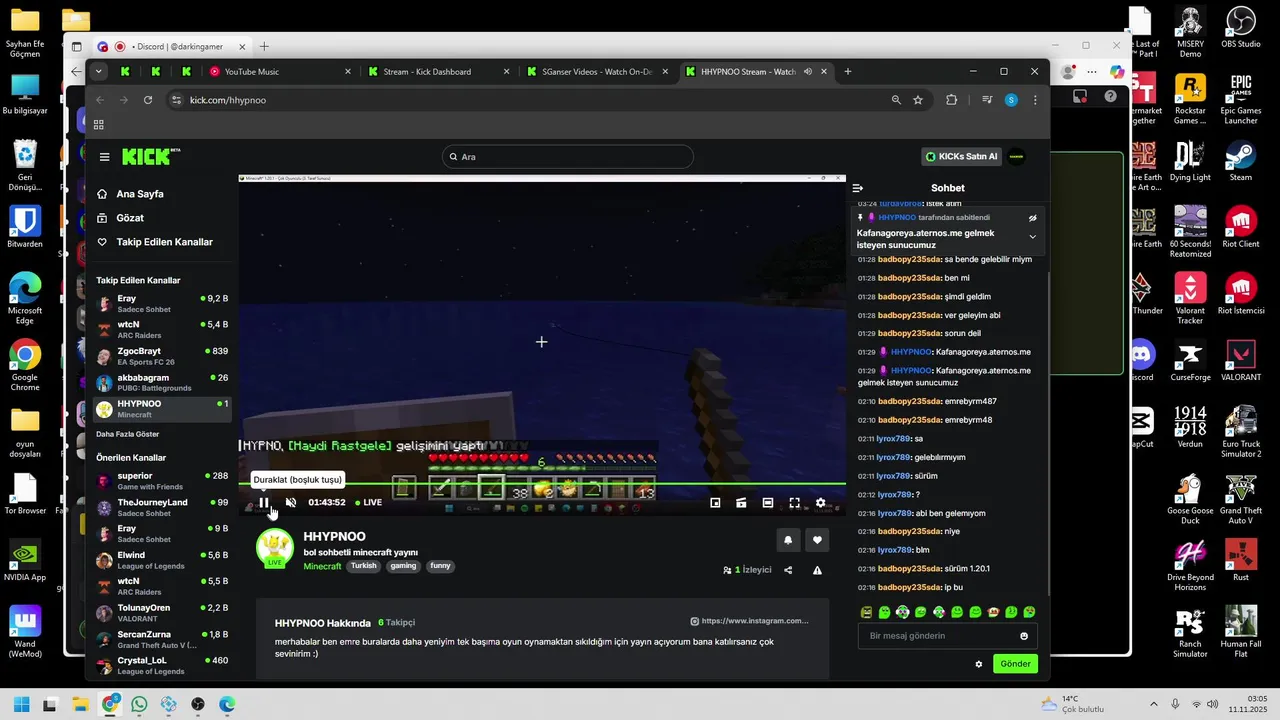Open the video player settings gear
Viewport: 1280px width, 720px height.
[x=821, y=503]
